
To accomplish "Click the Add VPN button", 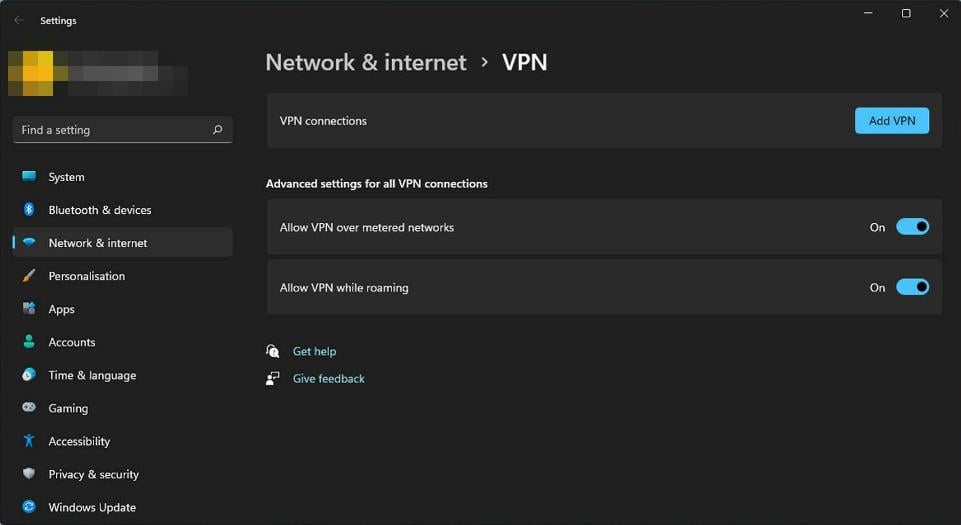I will [891, 121].
